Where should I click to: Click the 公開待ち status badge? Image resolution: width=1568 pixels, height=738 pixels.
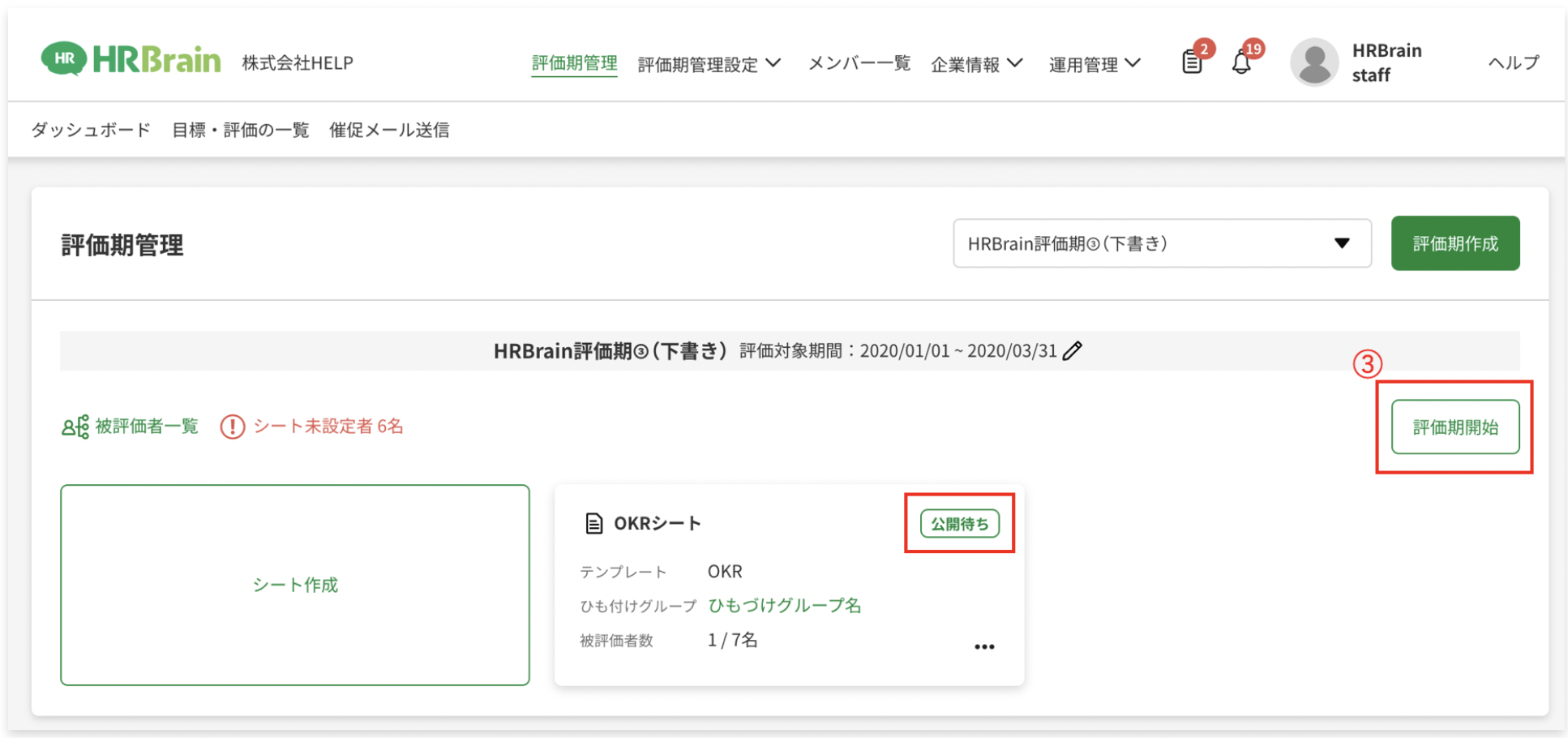click(x=960, y=524)
